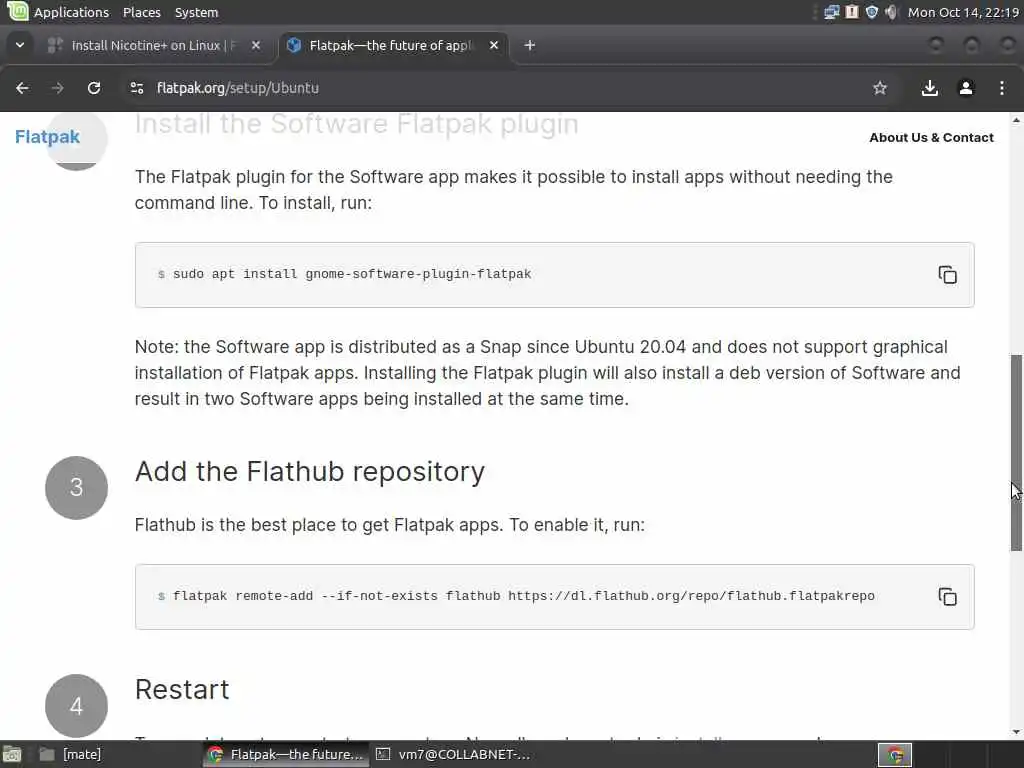Expand the tab search dropdown
The image size is (1024, 768).
point(19,45)
